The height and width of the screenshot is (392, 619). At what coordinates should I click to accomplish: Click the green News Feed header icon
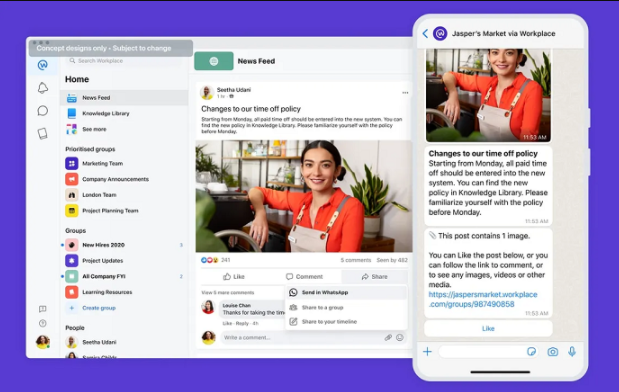[214, 61]
